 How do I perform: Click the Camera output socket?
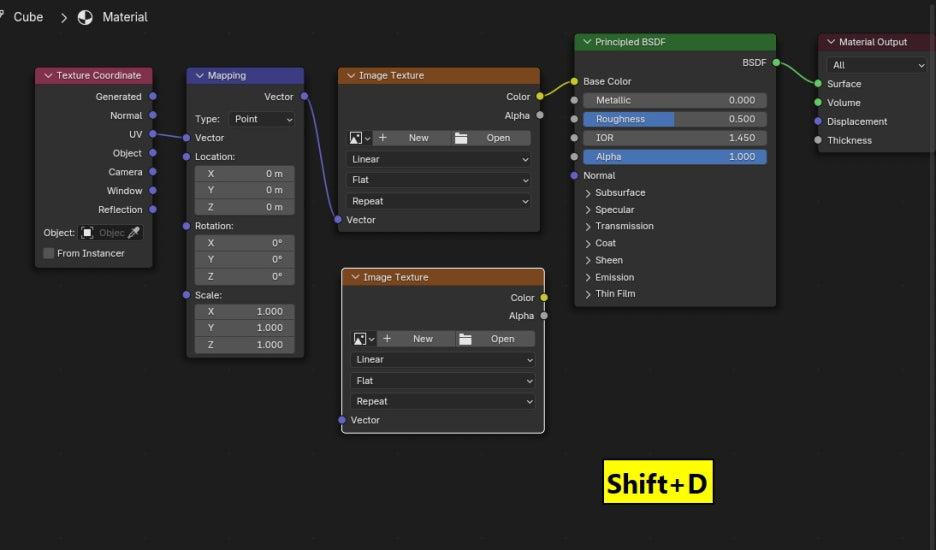[x=153, y=171]
